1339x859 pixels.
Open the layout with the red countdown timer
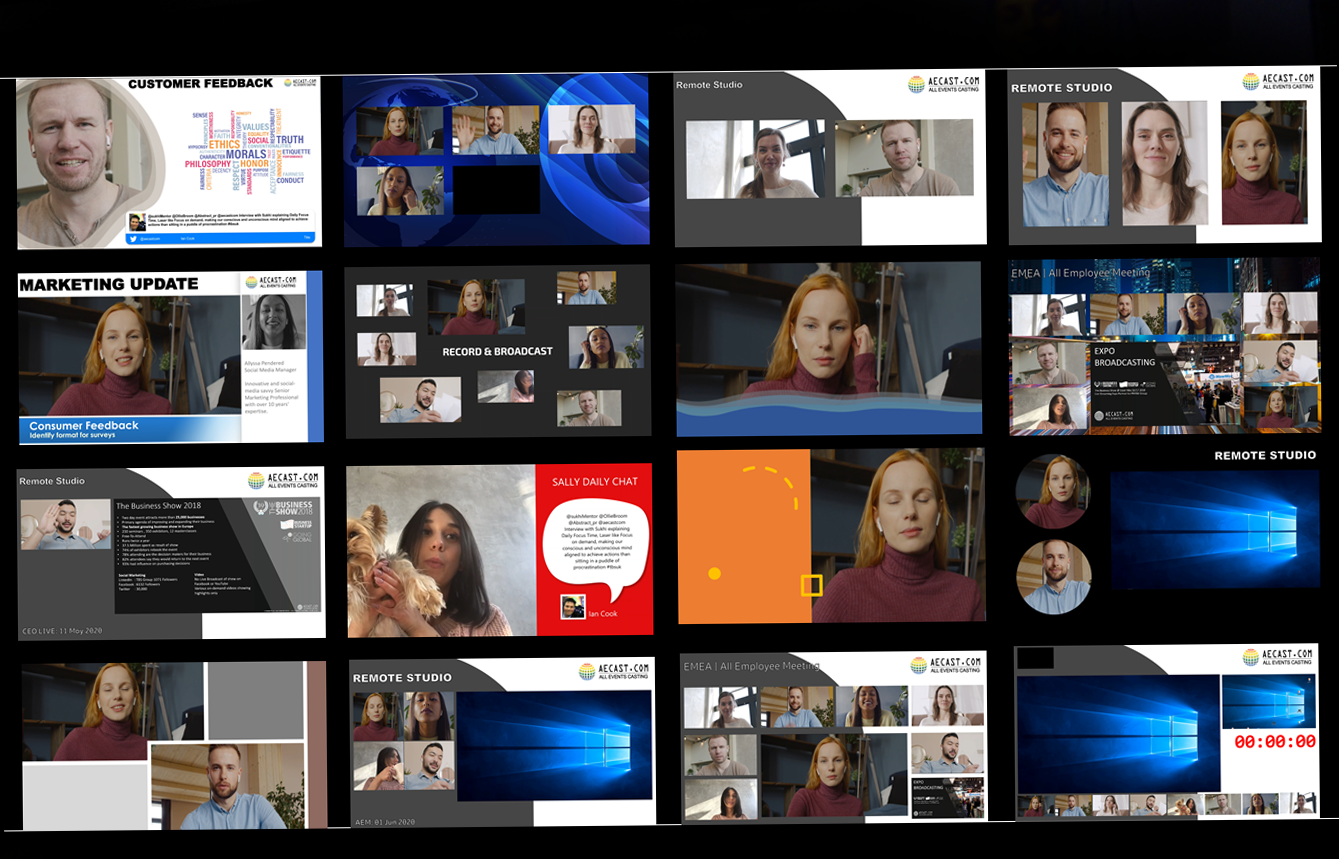pyautogui.click(x=1166, y=732)
